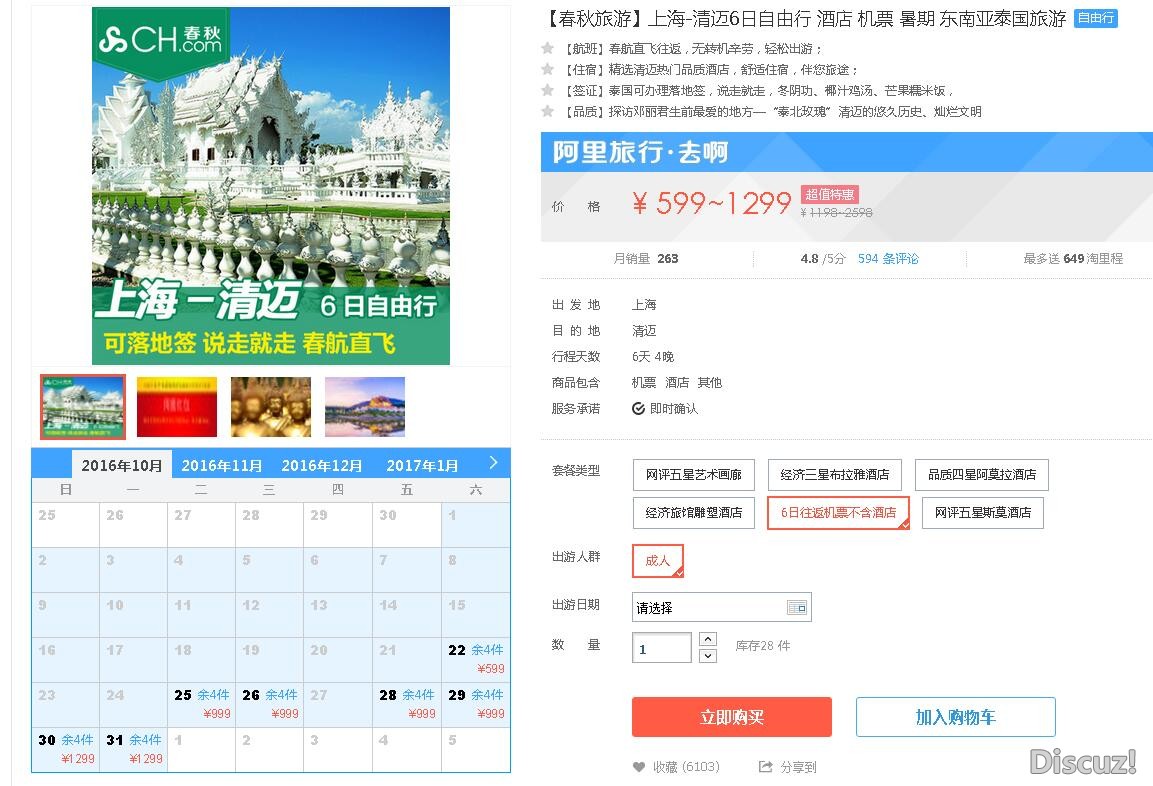
Task: Switch calendar to 2016年12月 tab
Action: tap(321, 465)
